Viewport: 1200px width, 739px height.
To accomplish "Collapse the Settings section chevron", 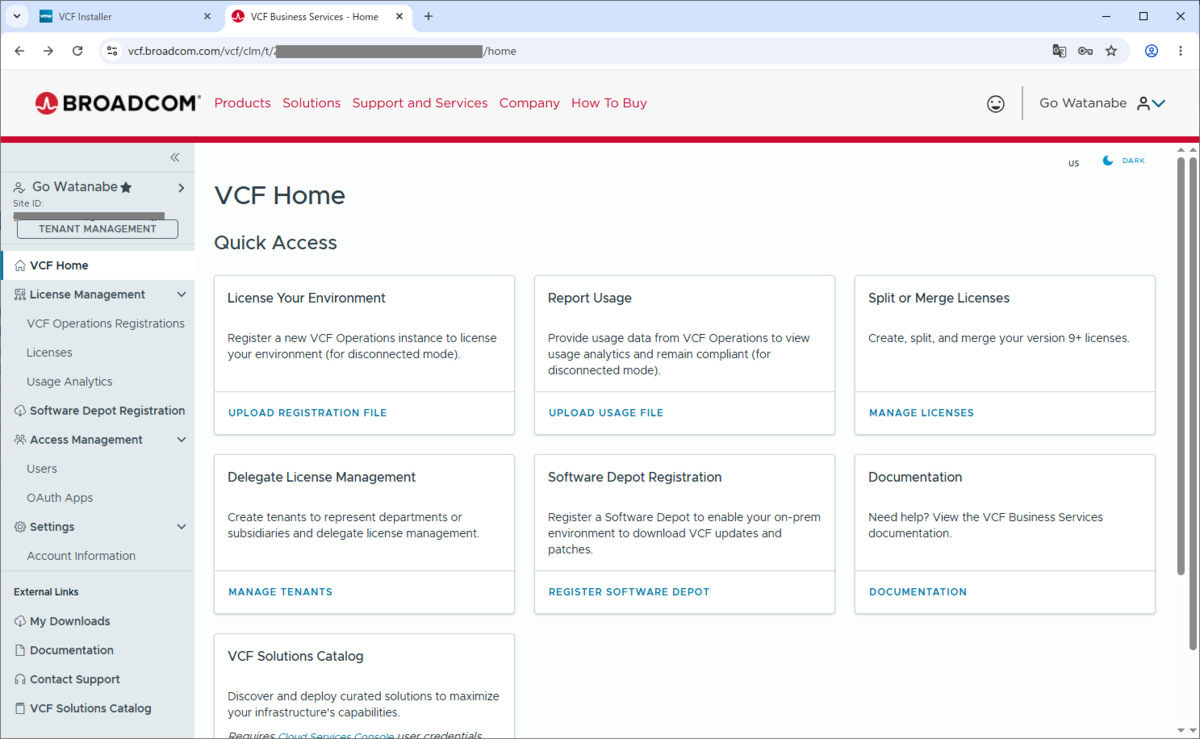I will 181,527.
